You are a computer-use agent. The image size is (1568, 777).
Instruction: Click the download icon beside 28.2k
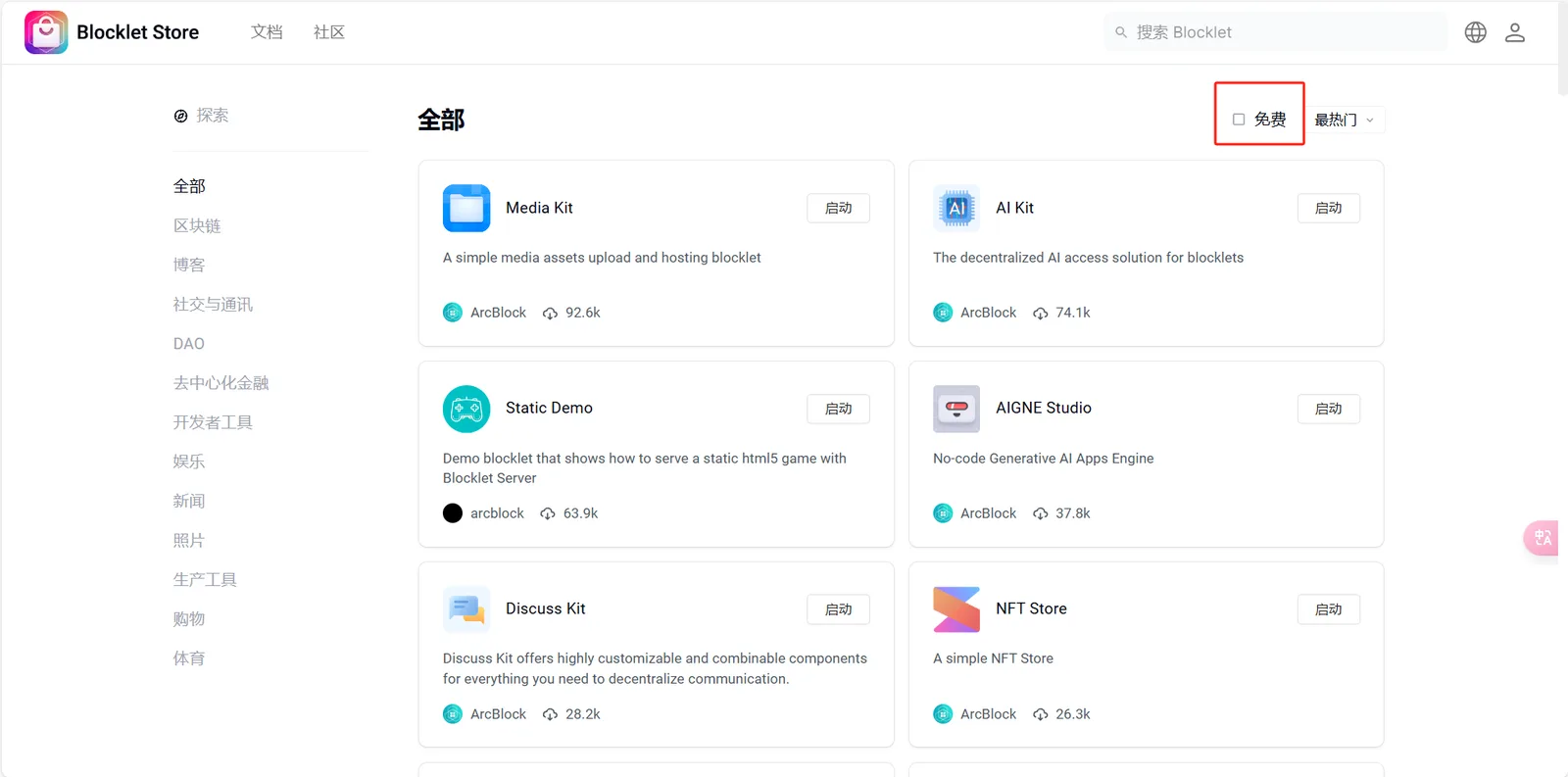click(x=550, y=714)
